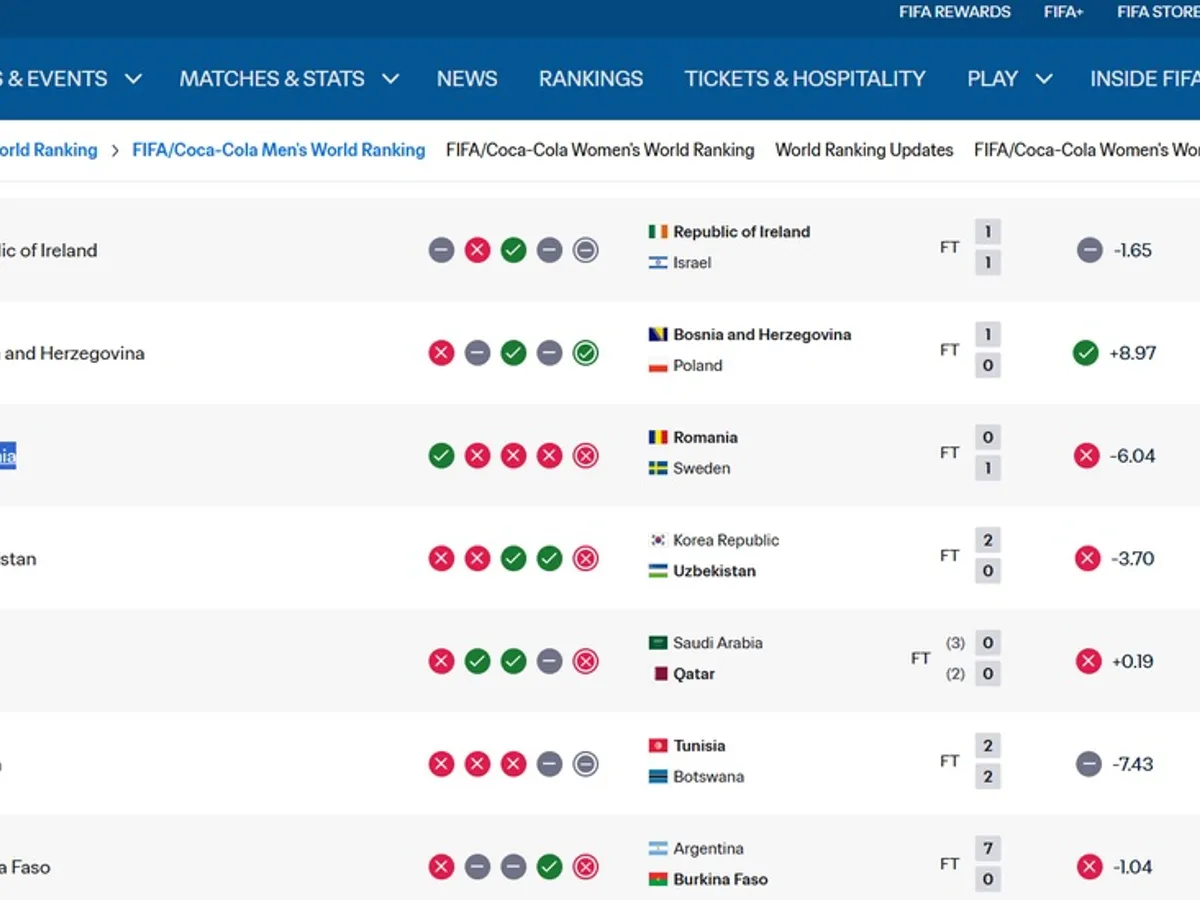Click the red loss icon in Republic of Ireland's form

pos(477,250)
